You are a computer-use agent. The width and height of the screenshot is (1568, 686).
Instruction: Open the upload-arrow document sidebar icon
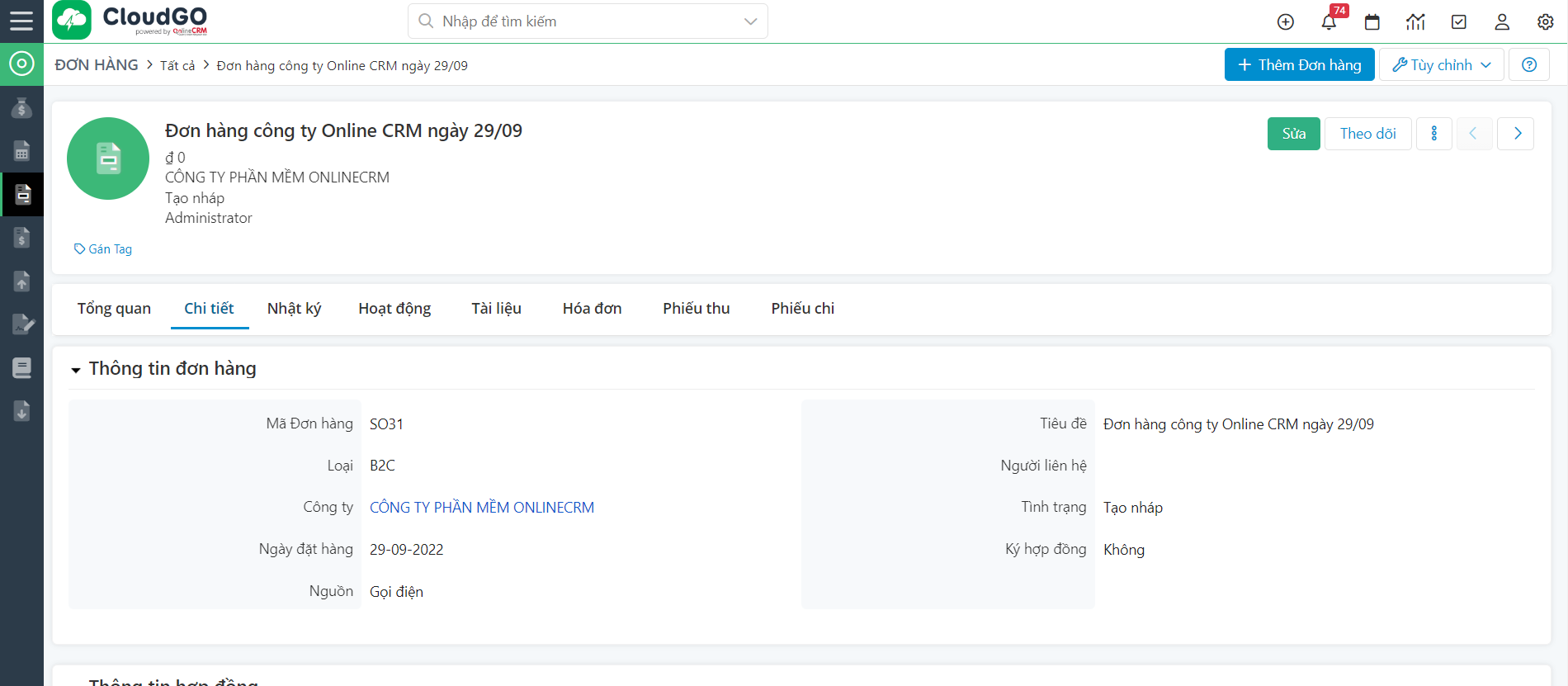(21, 281)
